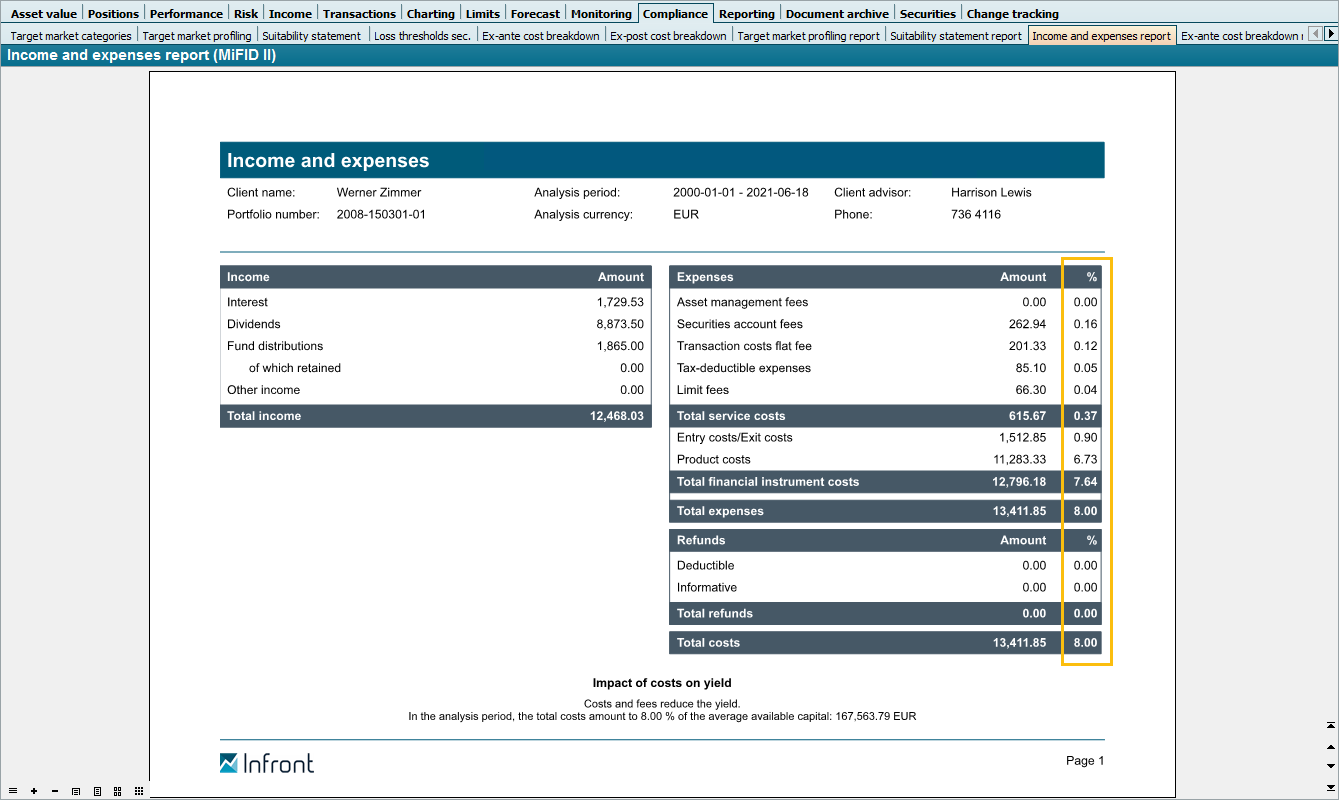Select the Ex-post cost breakdown sub-tab
1339x800 pixels.
[668, 36]
